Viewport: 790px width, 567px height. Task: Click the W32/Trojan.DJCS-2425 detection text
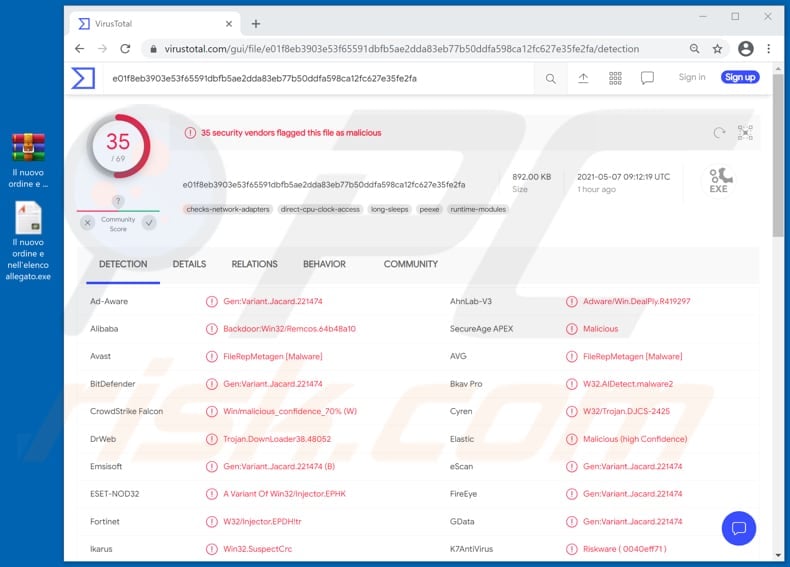point(626,411)
